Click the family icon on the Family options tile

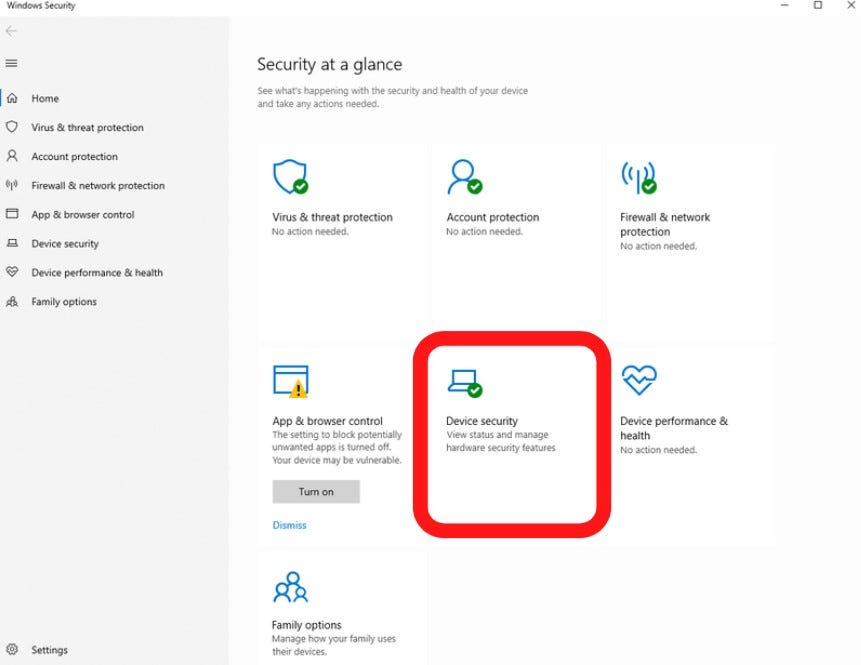tap(290, 587)
